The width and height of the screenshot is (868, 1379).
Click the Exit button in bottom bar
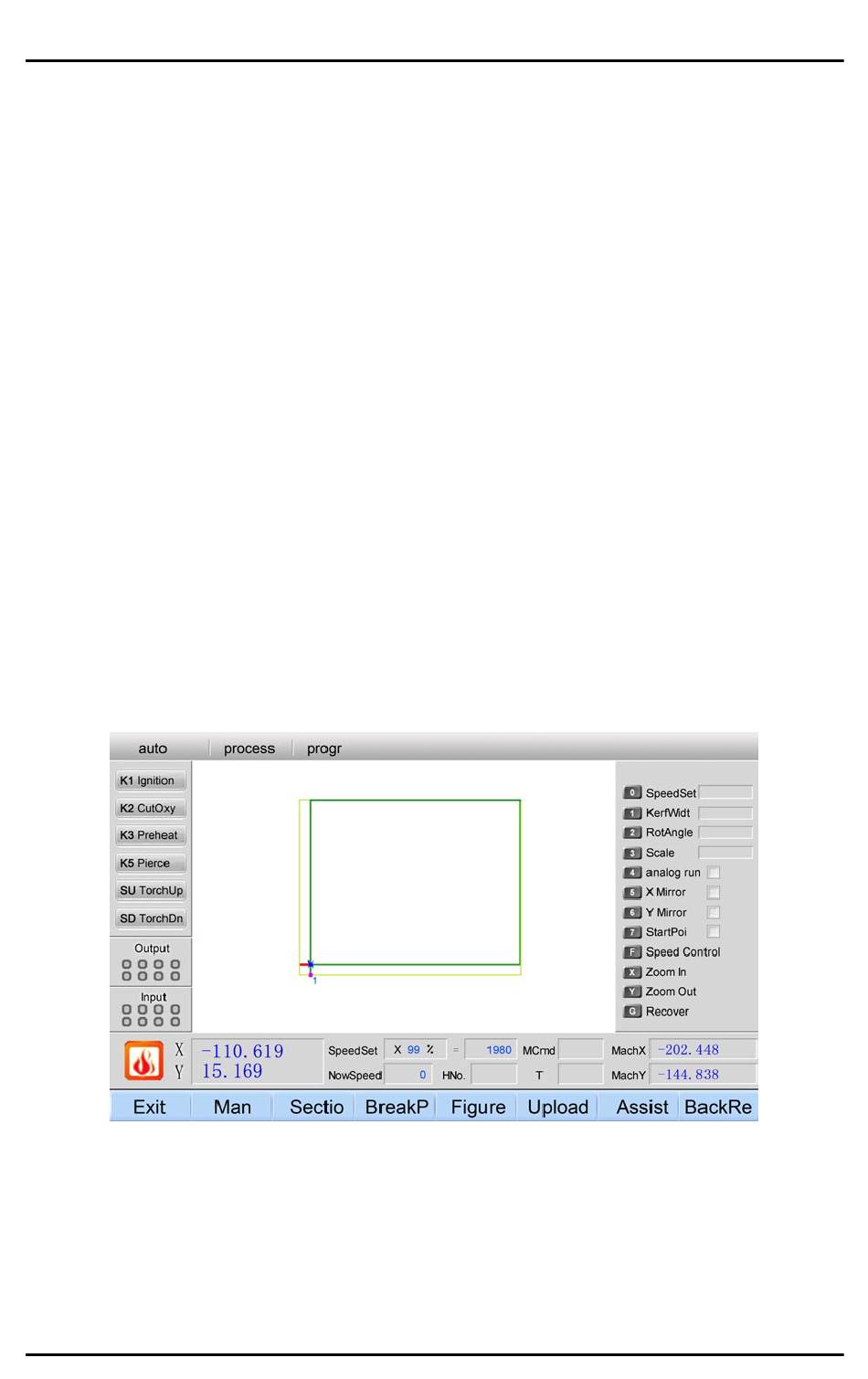[150, 1108]
